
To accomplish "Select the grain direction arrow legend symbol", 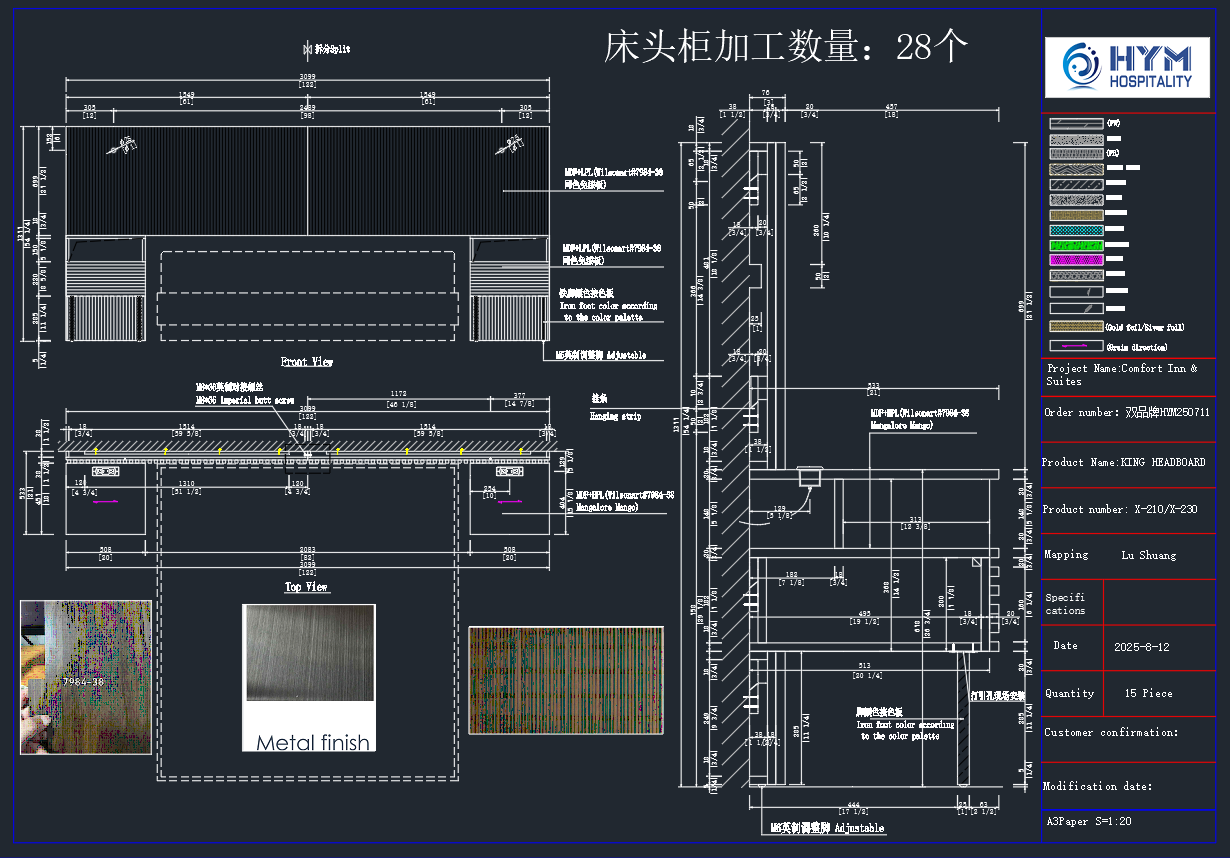I will [1075, 346].
